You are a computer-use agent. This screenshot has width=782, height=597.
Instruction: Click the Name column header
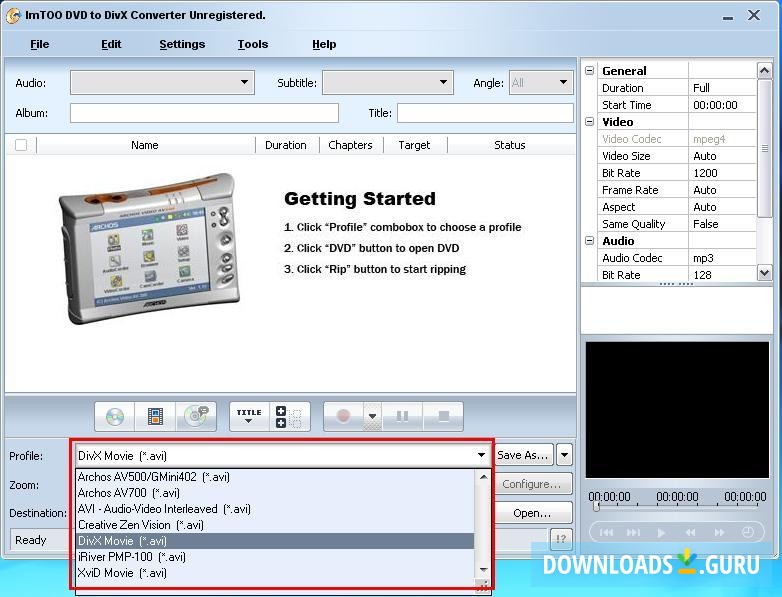point(145,145)
